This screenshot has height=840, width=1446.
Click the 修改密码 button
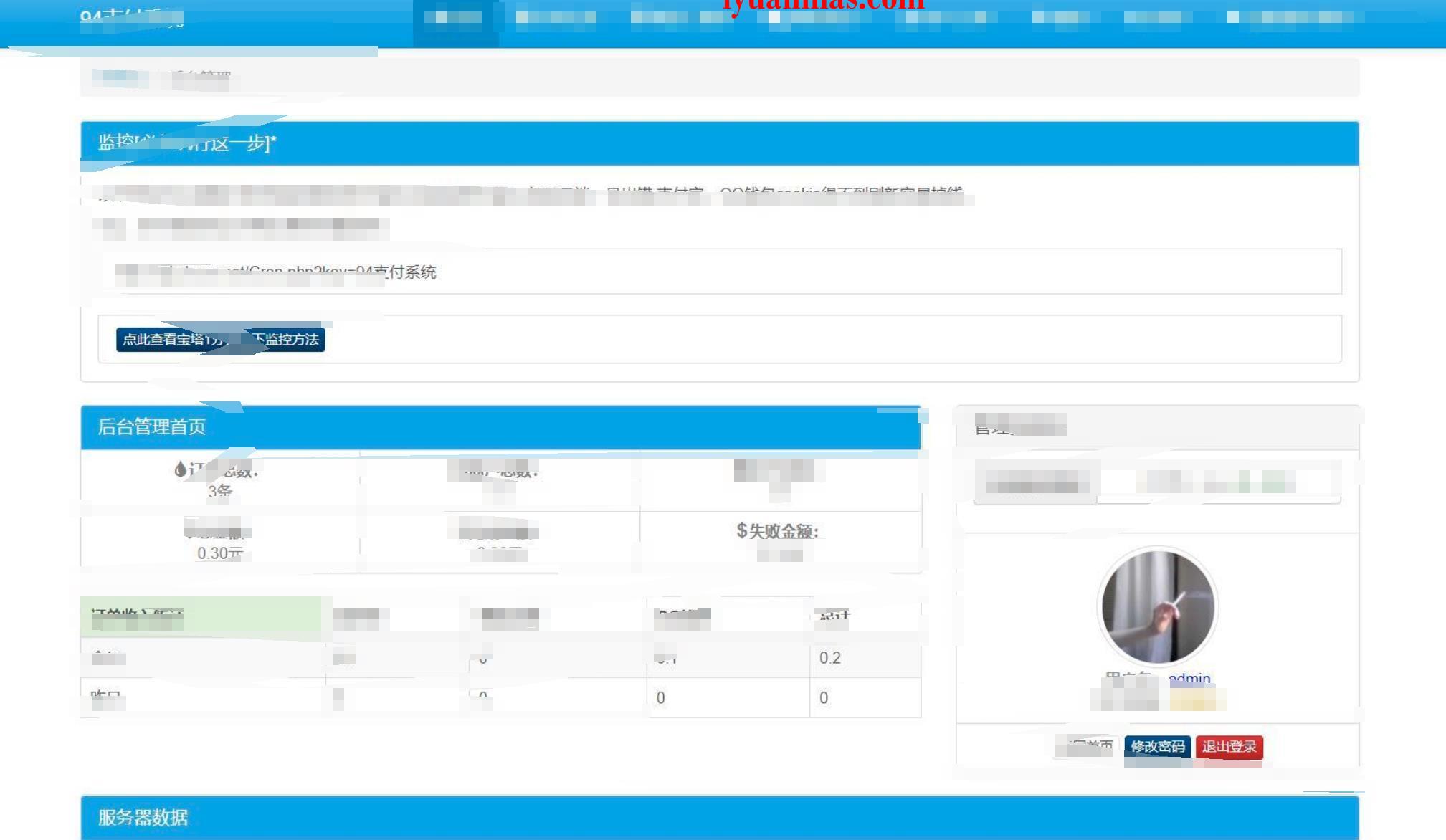[x=1157, y=747]
